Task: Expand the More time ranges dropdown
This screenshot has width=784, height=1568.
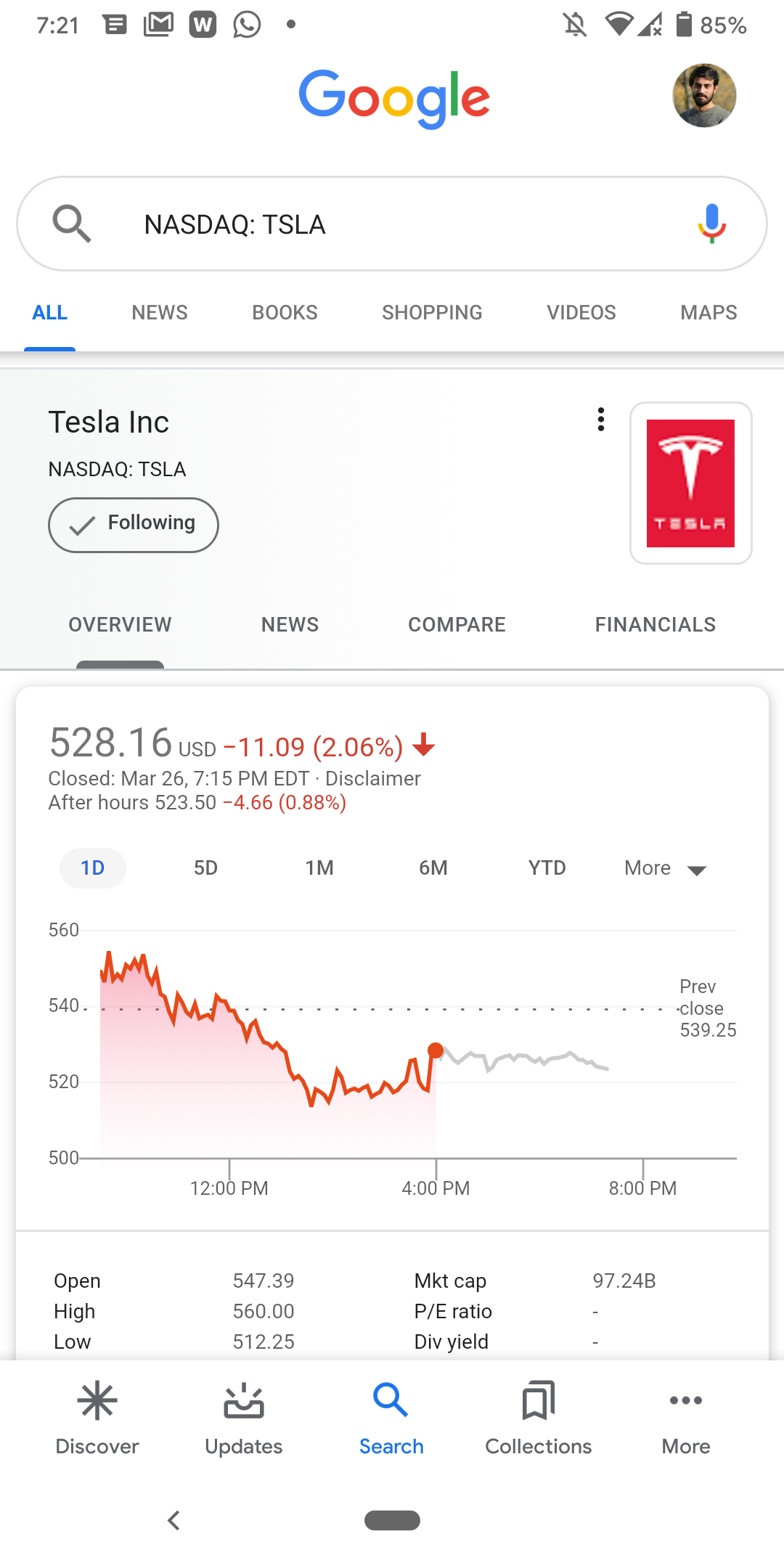Action: [665, 868]
